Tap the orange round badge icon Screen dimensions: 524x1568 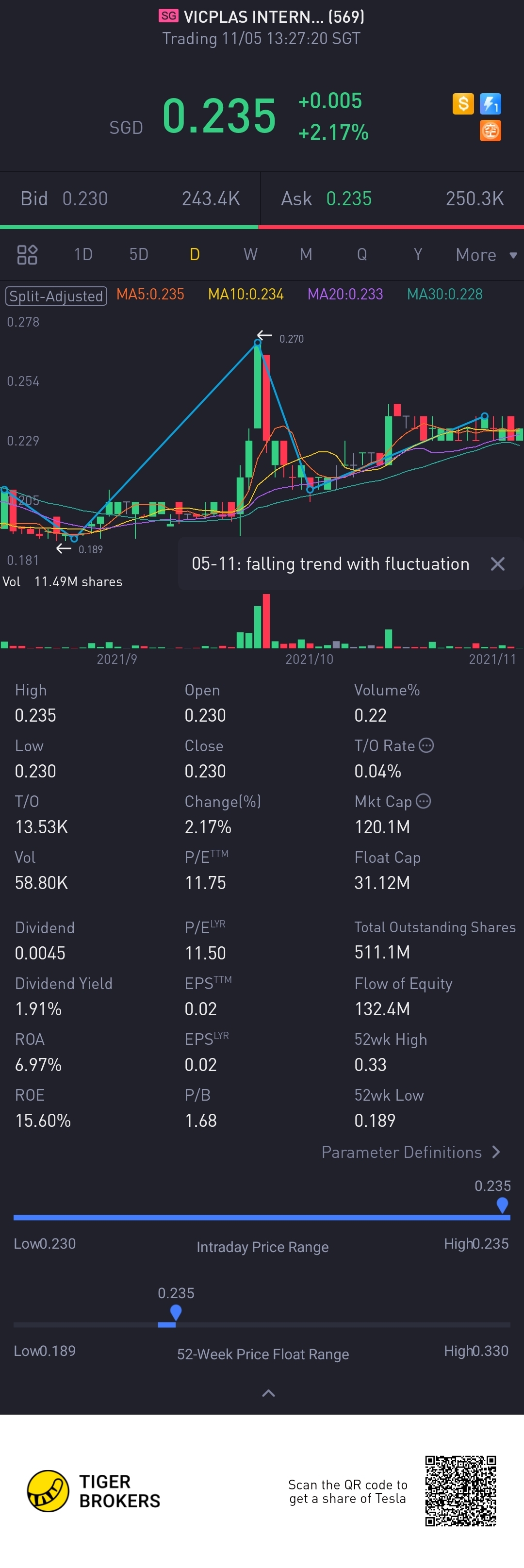pyautogui.click(x=490, y=130)
